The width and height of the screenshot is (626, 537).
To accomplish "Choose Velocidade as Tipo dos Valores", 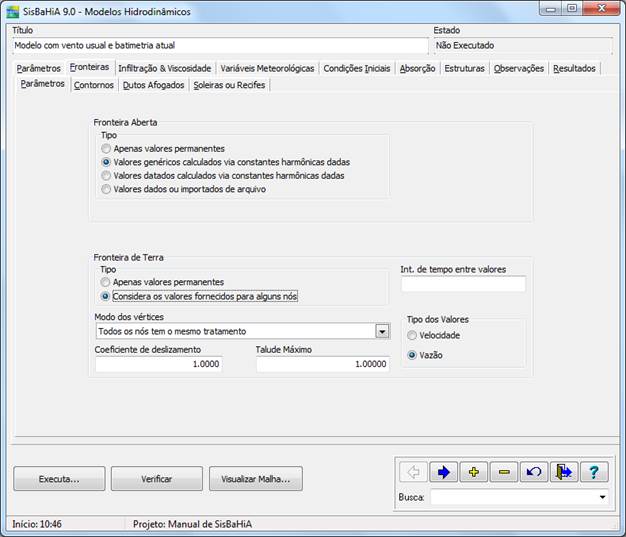I will coord(434,335).
